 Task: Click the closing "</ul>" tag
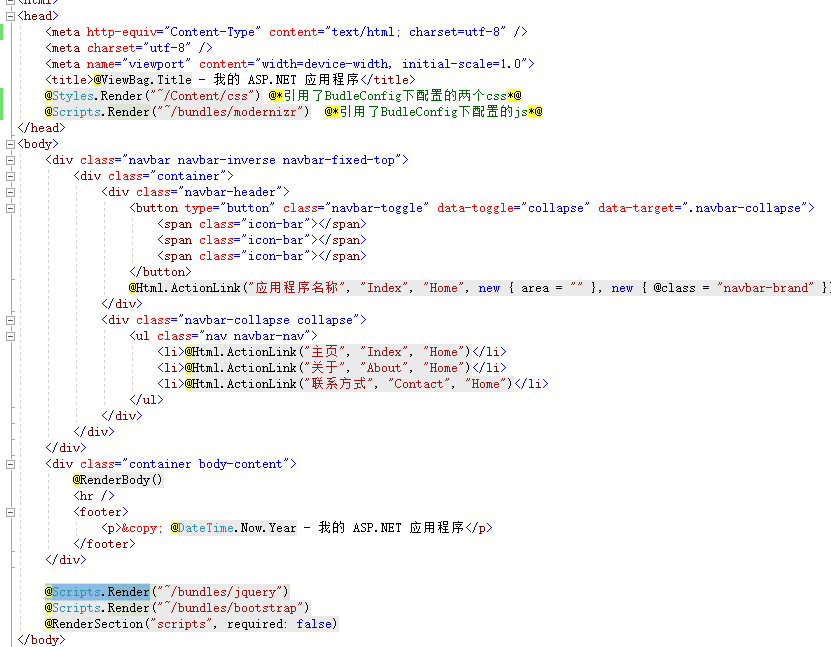click(146, 400)
